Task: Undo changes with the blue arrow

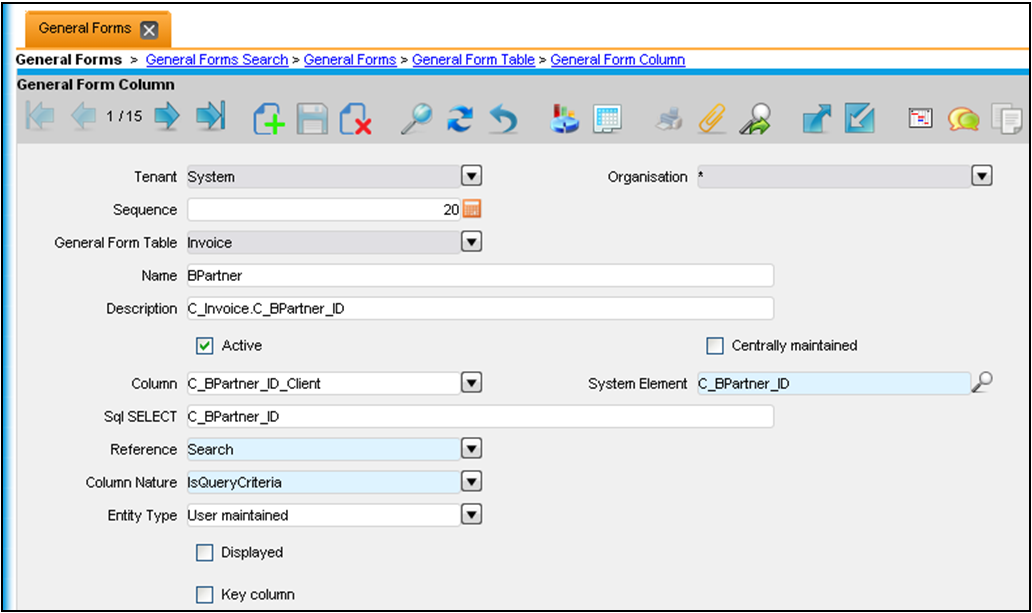Action: coord(502,119)
